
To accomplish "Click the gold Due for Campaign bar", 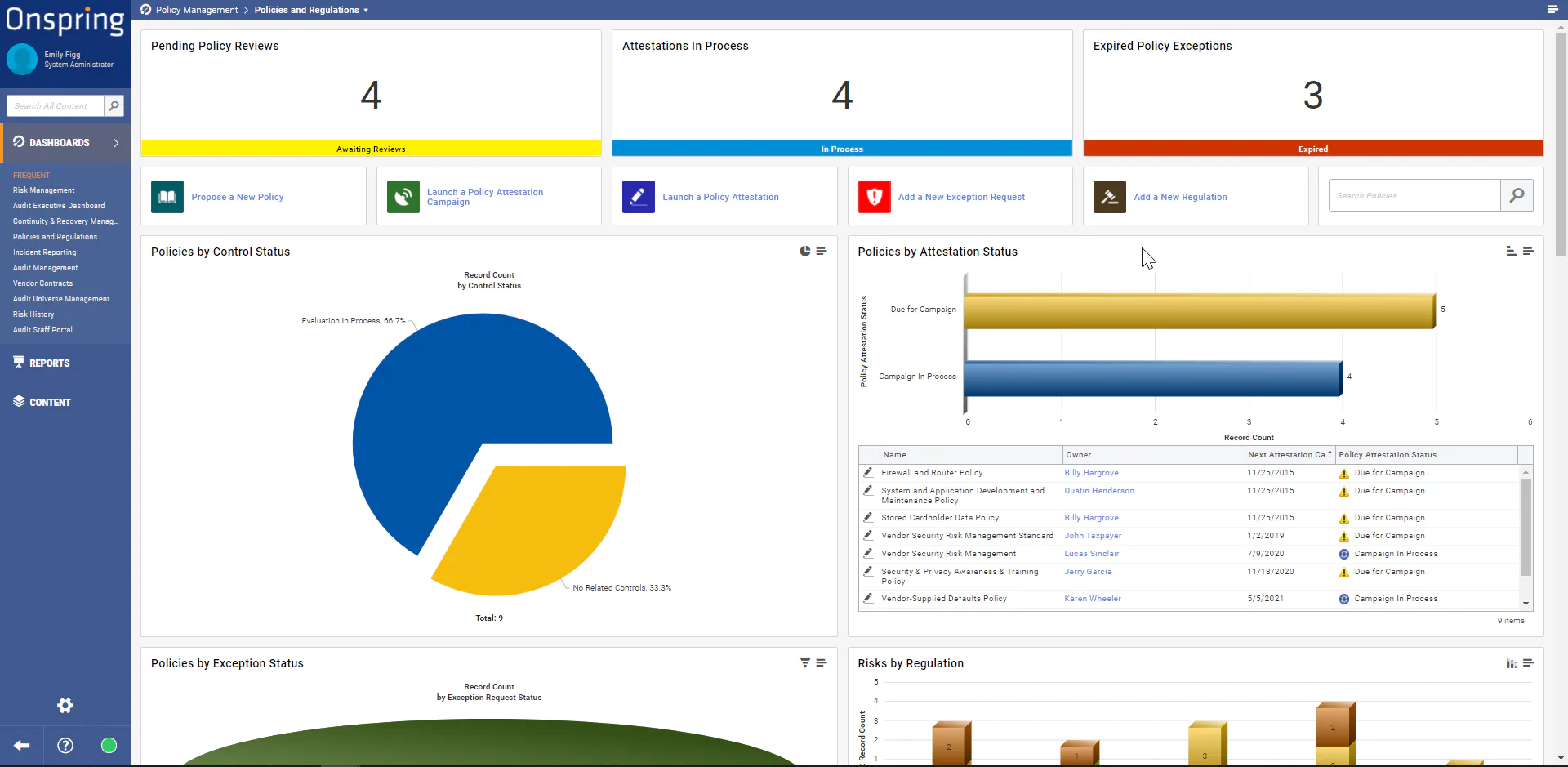I will coord(1200,310).
